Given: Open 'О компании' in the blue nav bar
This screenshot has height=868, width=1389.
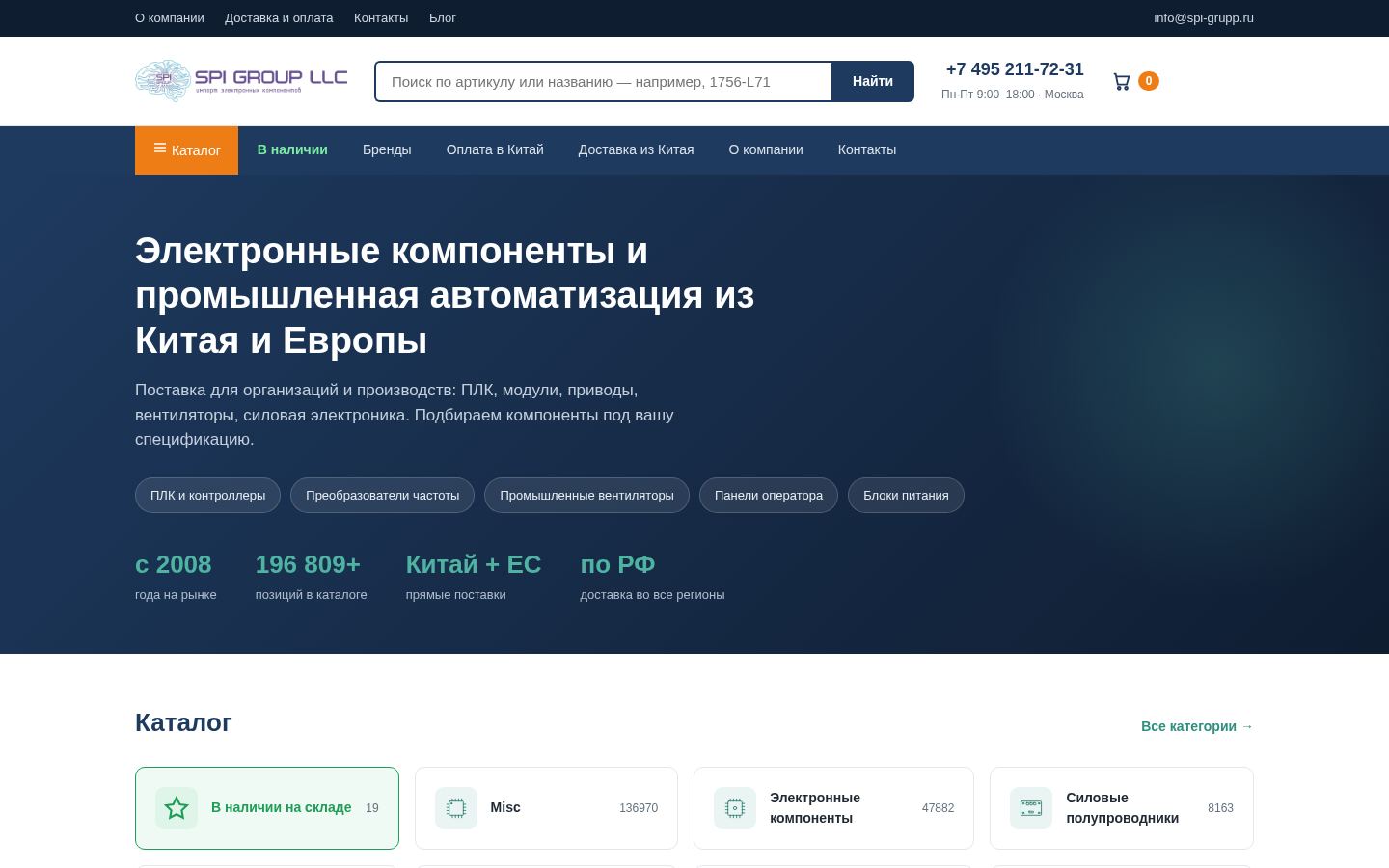Looking at the screenshot, I should (x=766, y=149).
